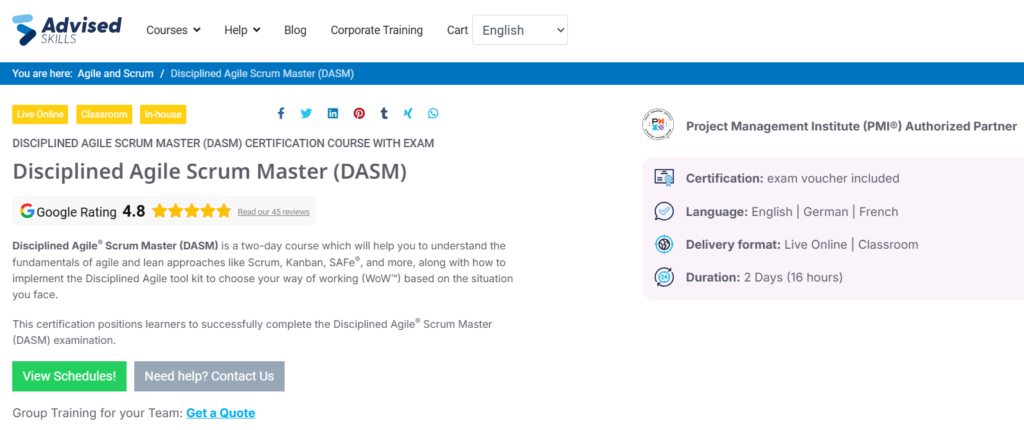
Task: Share page on Facebook
Action: (281, 114)
